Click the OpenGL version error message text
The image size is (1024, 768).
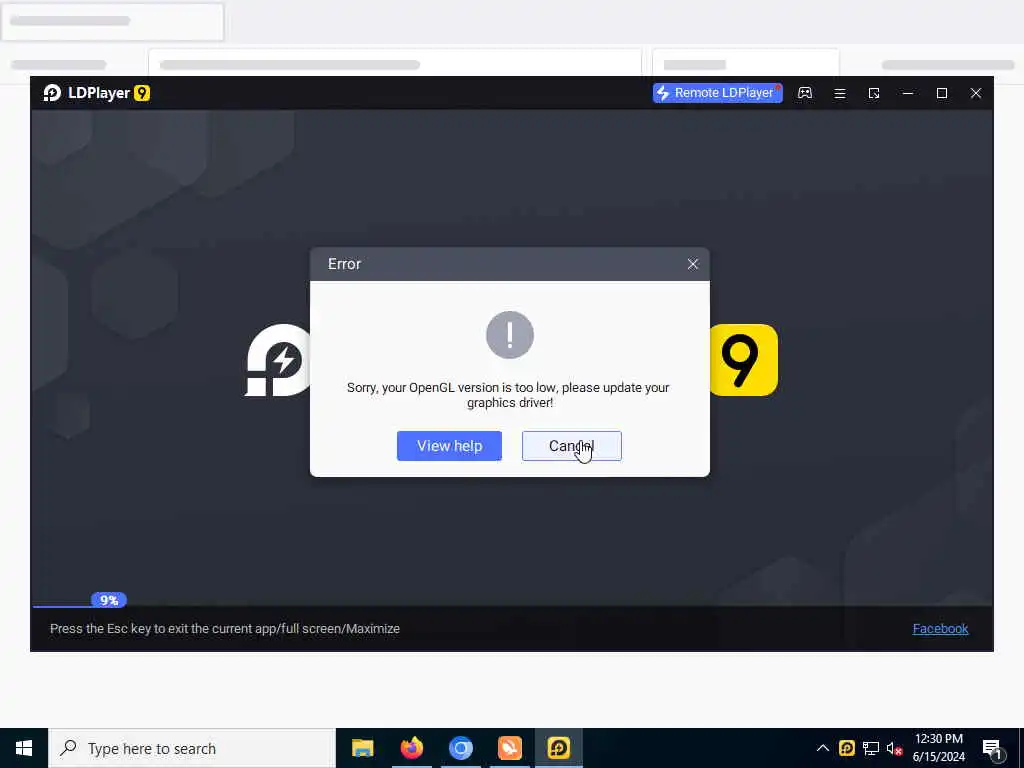pyautogui.click(x=508, y=395)
